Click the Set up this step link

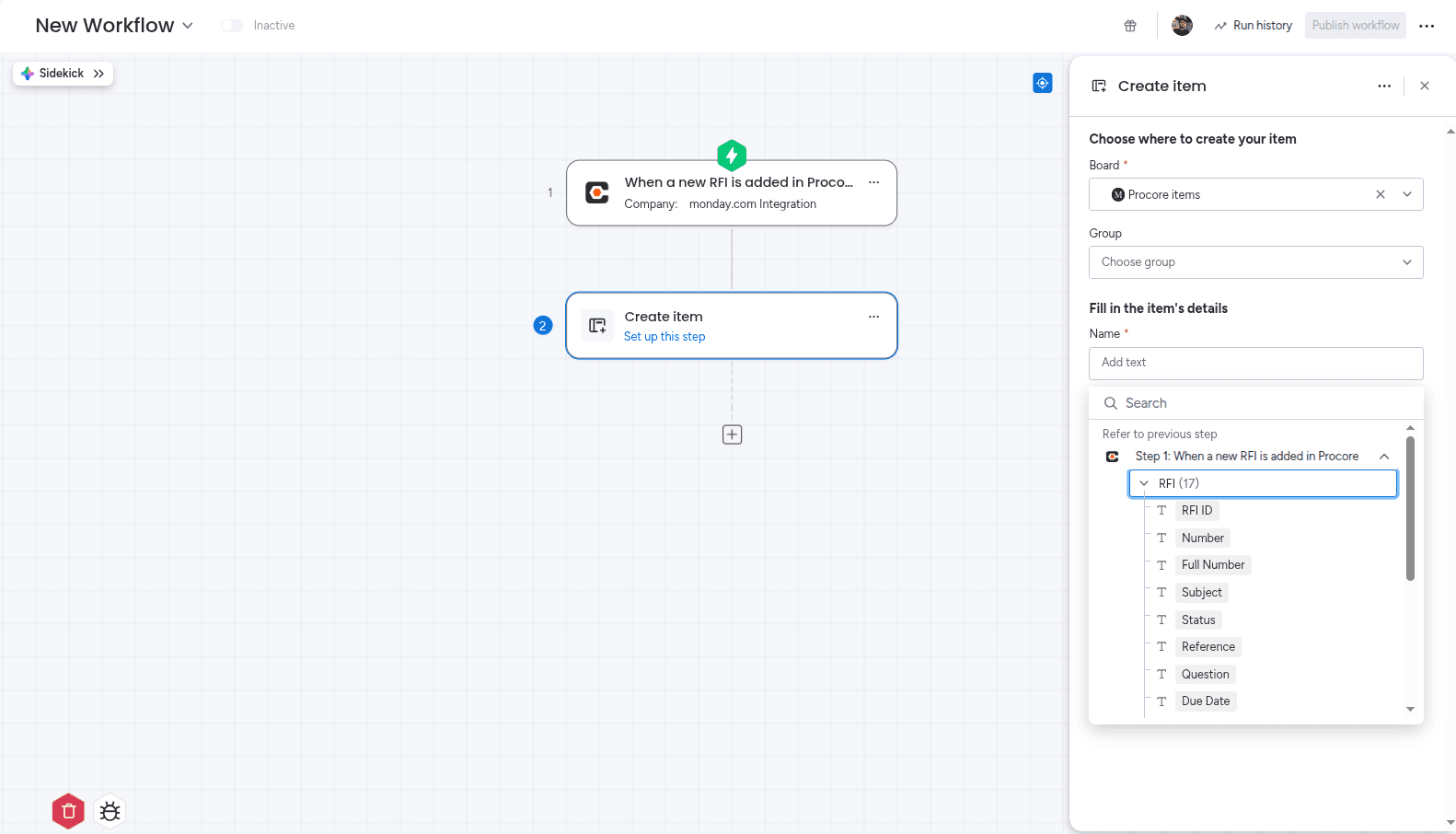pos(664,337)
